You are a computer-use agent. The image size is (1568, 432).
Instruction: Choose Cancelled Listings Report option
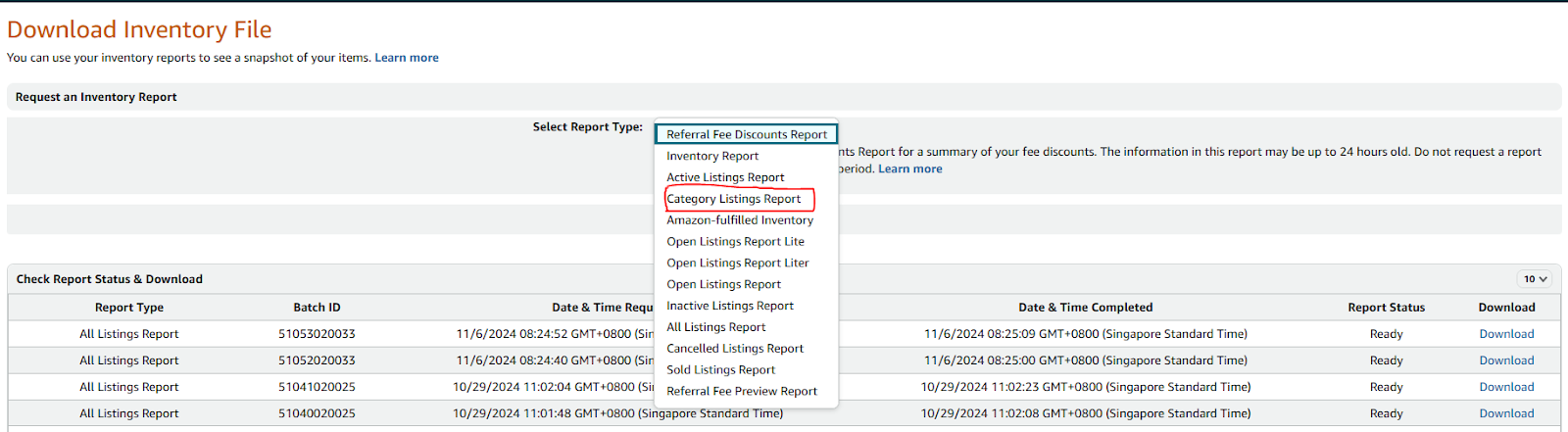(x=735, y=349)
